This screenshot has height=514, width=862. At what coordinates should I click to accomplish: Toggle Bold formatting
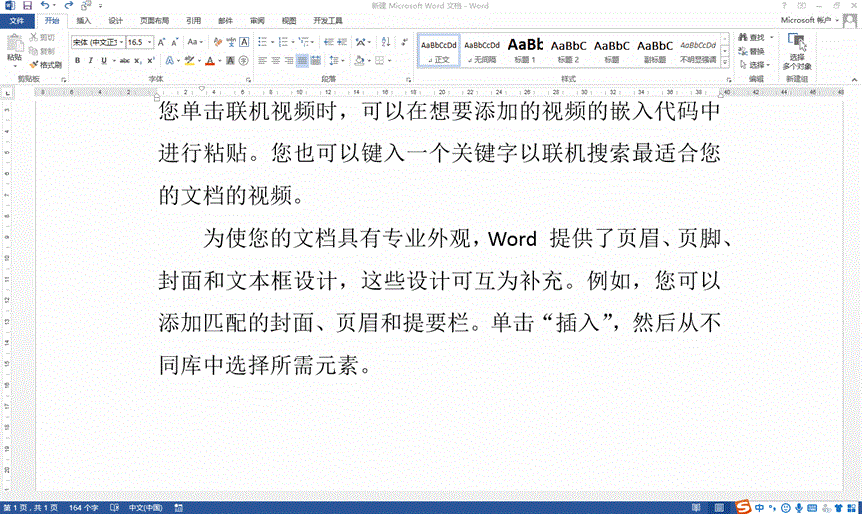[x=77, y=61]
